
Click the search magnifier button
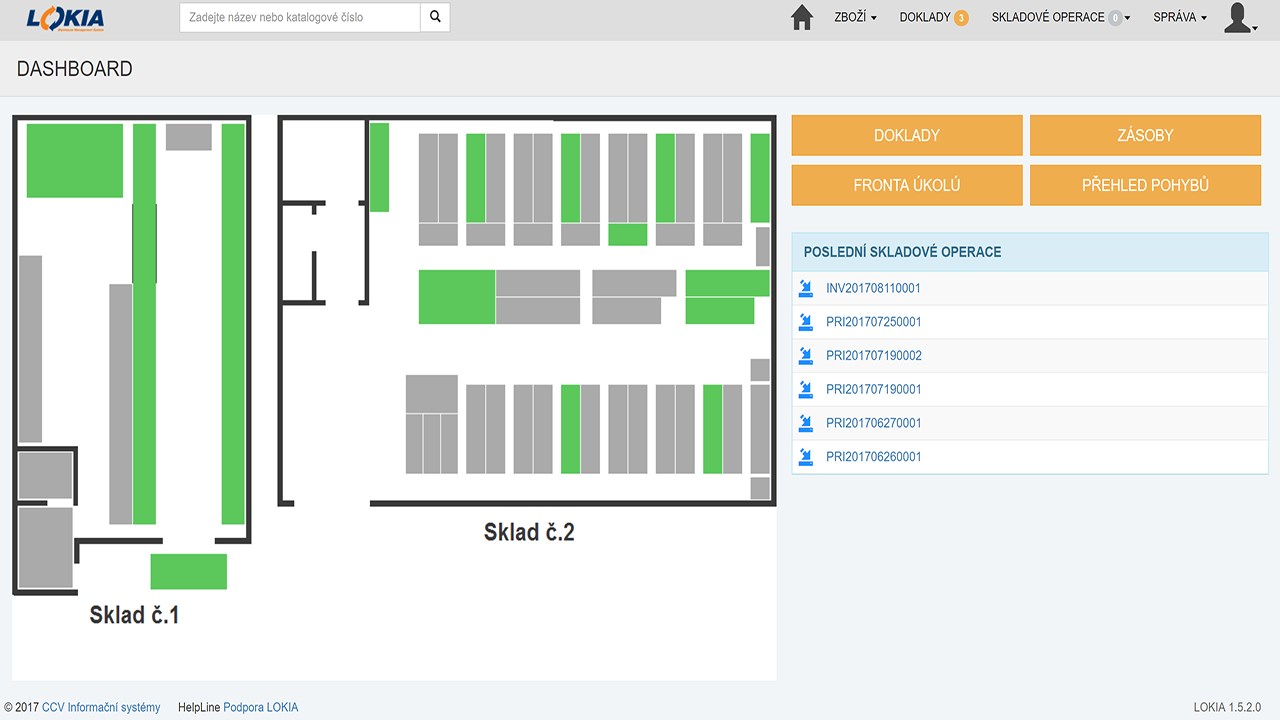(x=435, y=17)
